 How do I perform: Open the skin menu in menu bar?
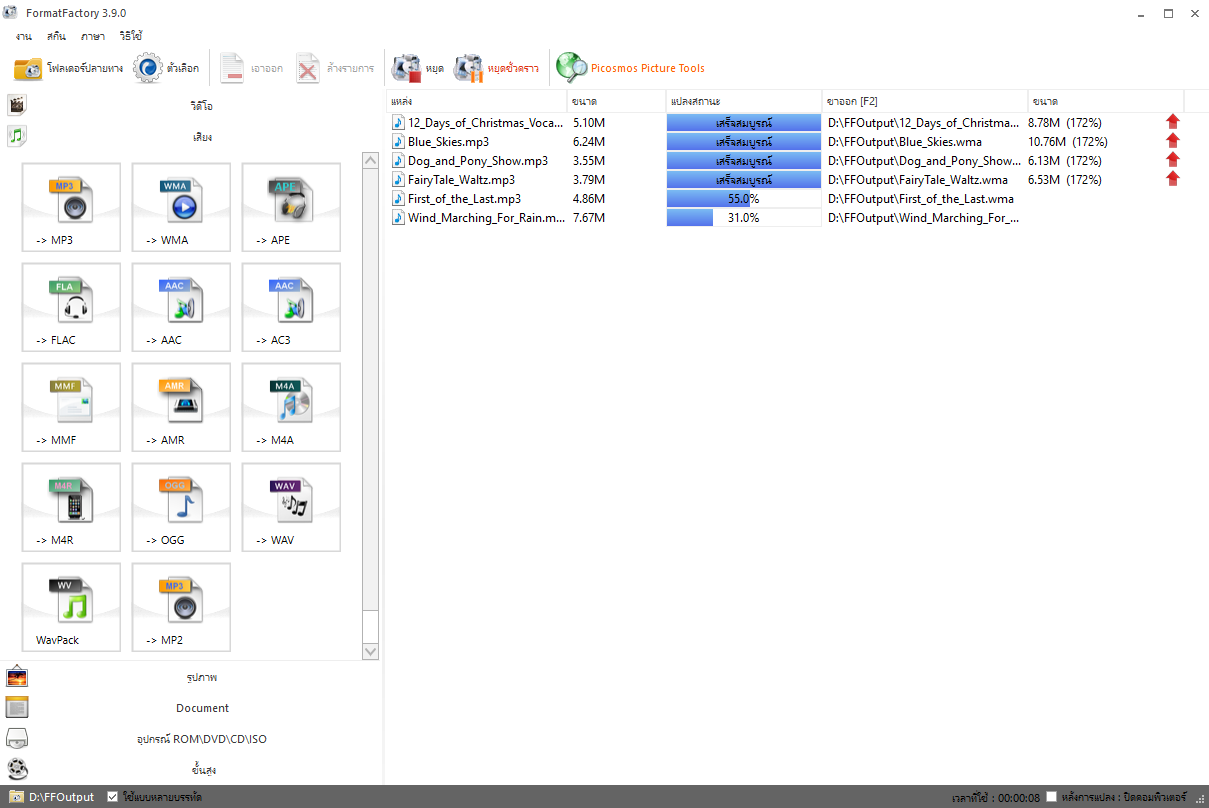[56, 36]
